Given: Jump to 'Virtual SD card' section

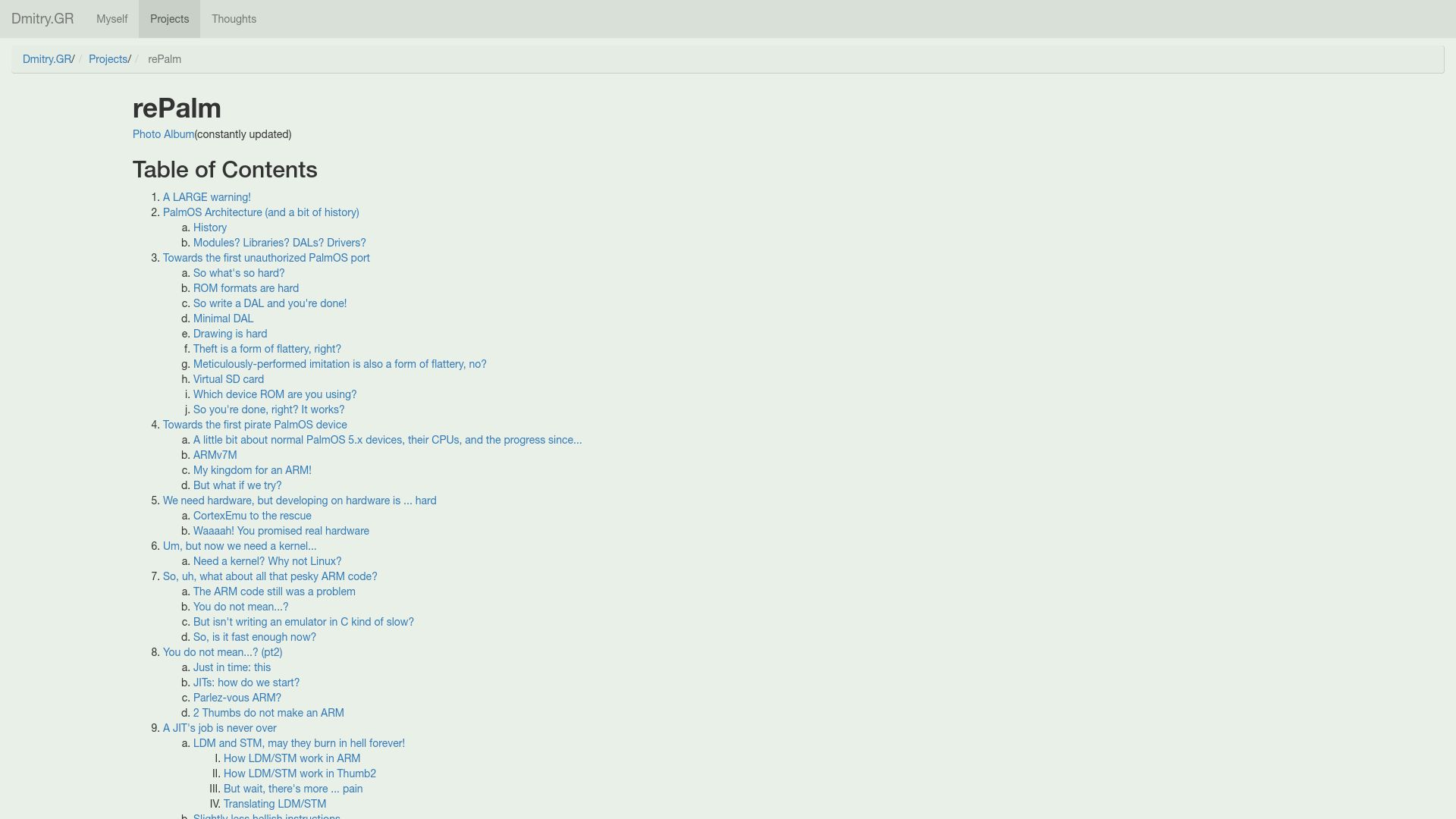Looking at the screenshot, I should 228,379.
